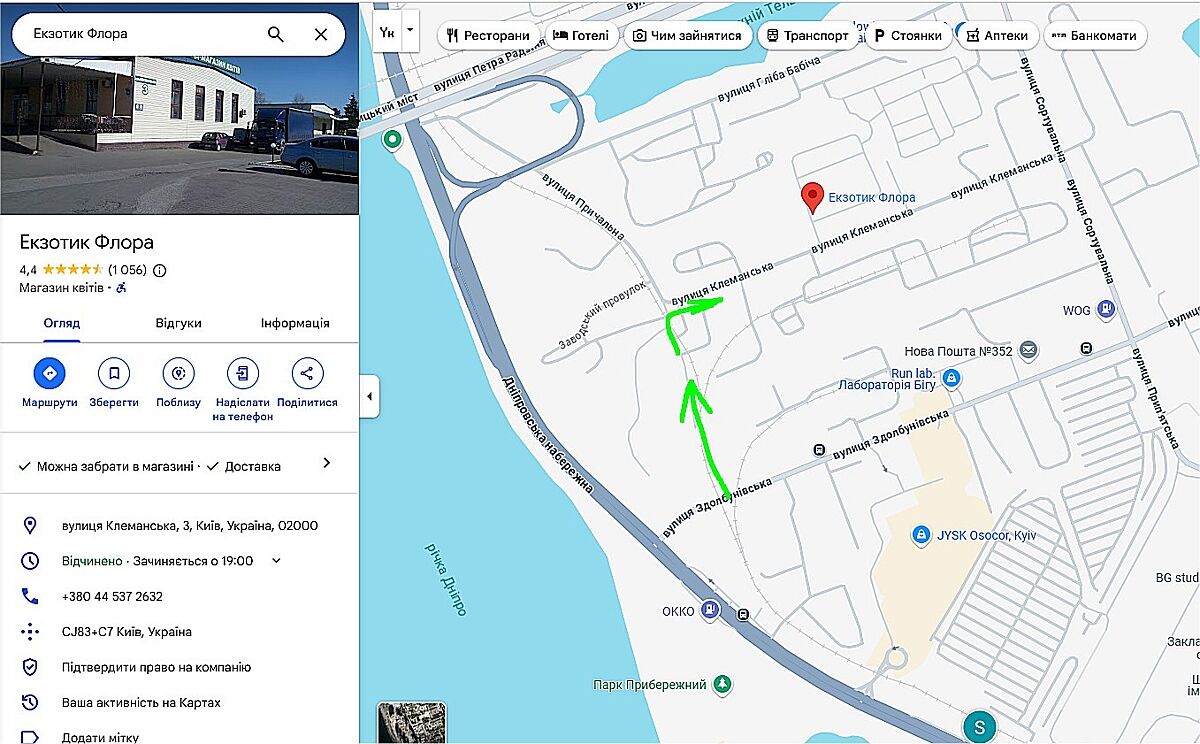Screen dimensions: 1200x744
Task: Expand opening hours dropdown chevron
Action: (277, 561)
